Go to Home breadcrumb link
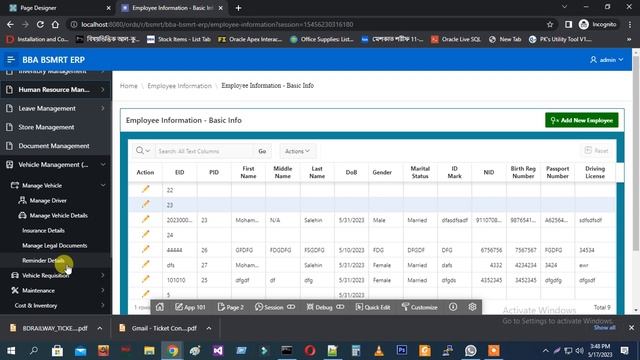The width and height of the screenshot is (640, 360). 129,86
